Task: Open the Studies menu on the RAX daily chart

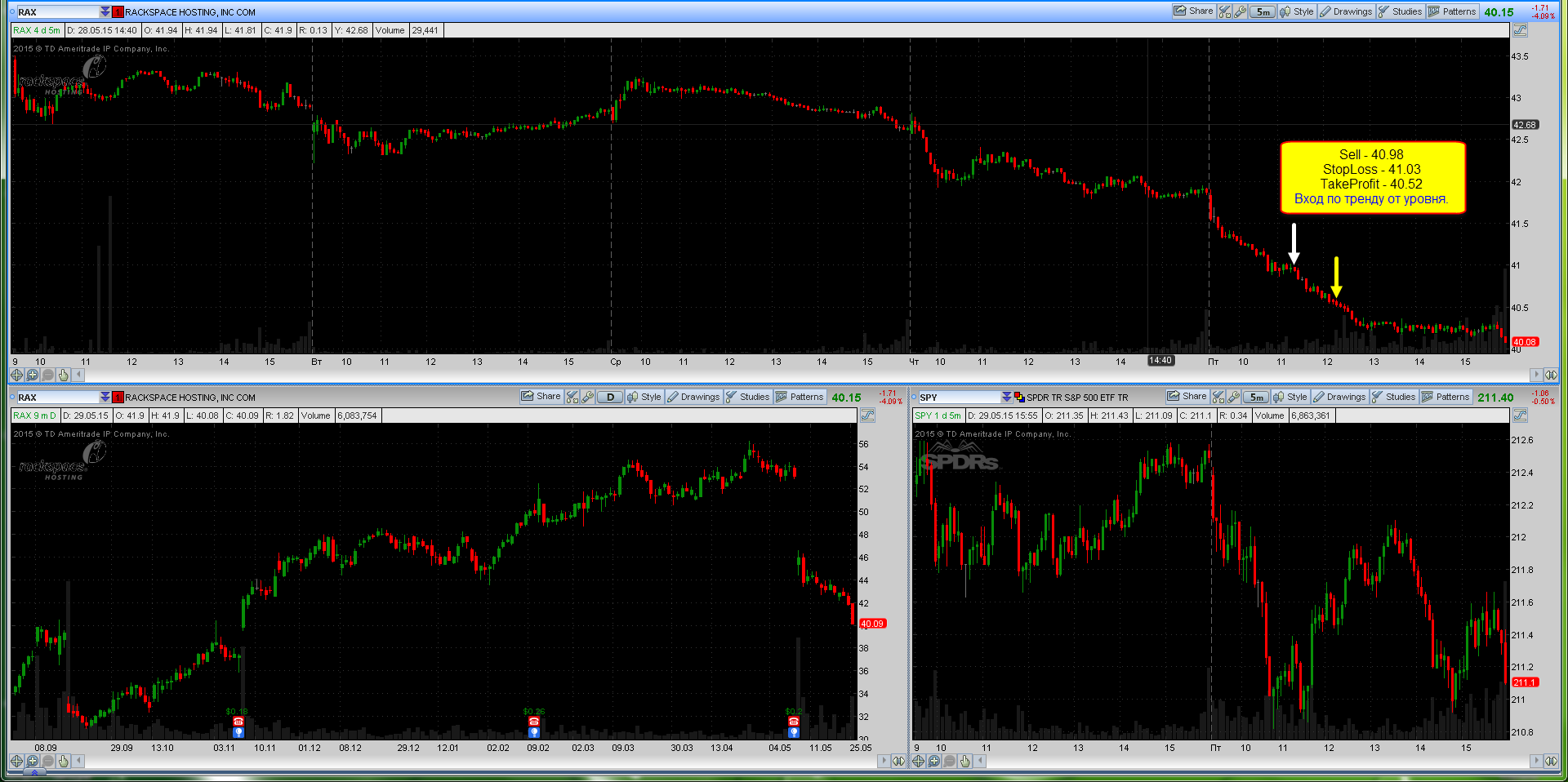Action: 747,397
